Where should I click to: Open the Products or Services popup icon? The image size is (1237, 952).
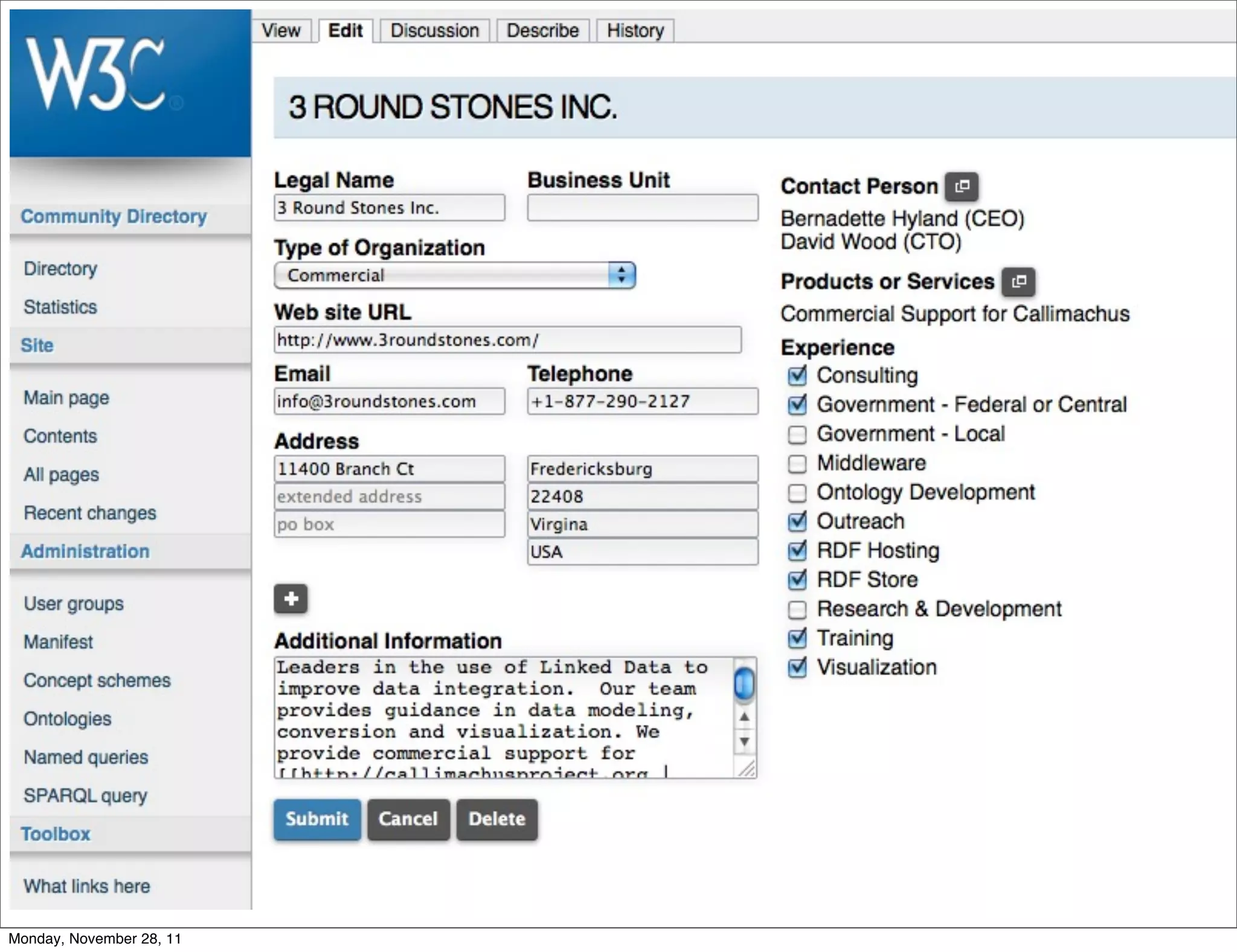pyautogui.click(x=1018, y=281)
